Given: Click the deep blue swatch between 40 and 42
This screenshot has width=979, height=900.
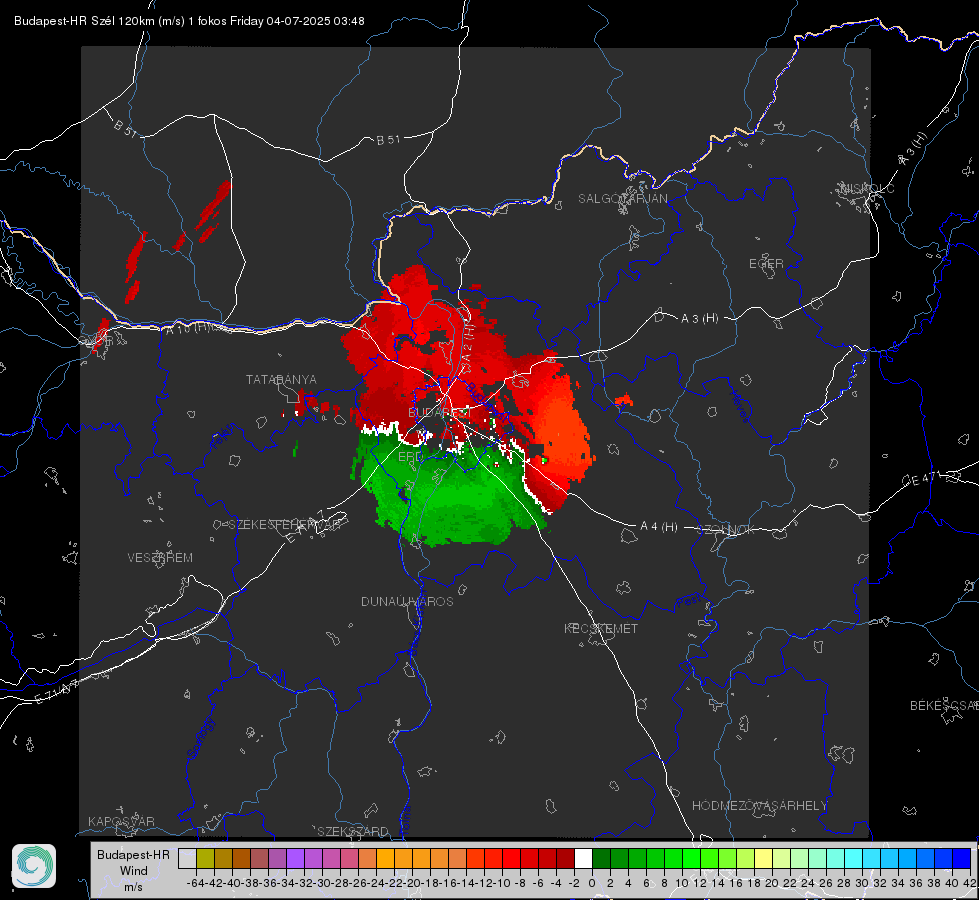Looking at the screenshot, I should 962,858.
